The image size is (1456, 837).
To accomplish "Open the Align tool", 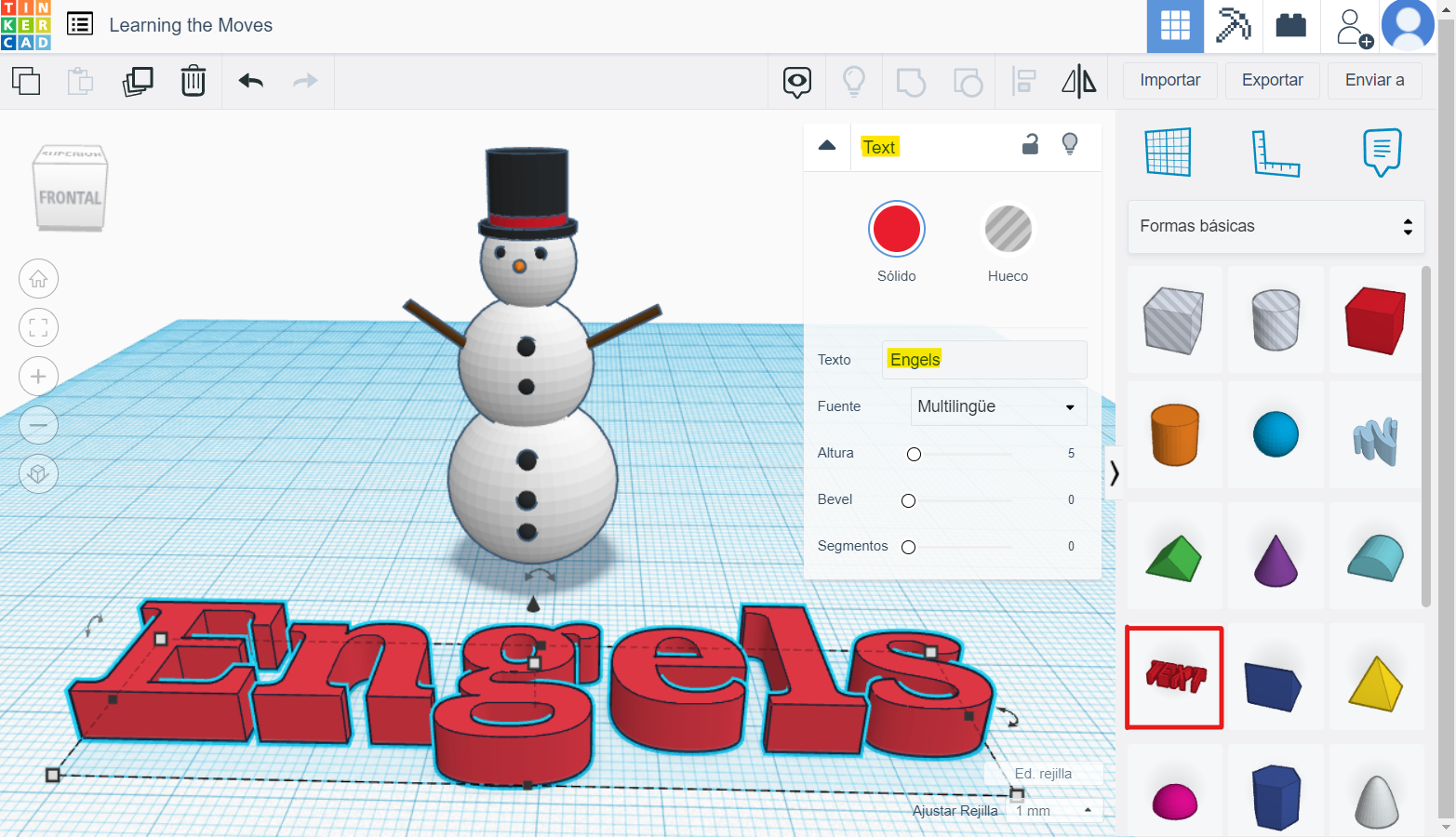I will pyautogui.click(x=1023, y=82).
